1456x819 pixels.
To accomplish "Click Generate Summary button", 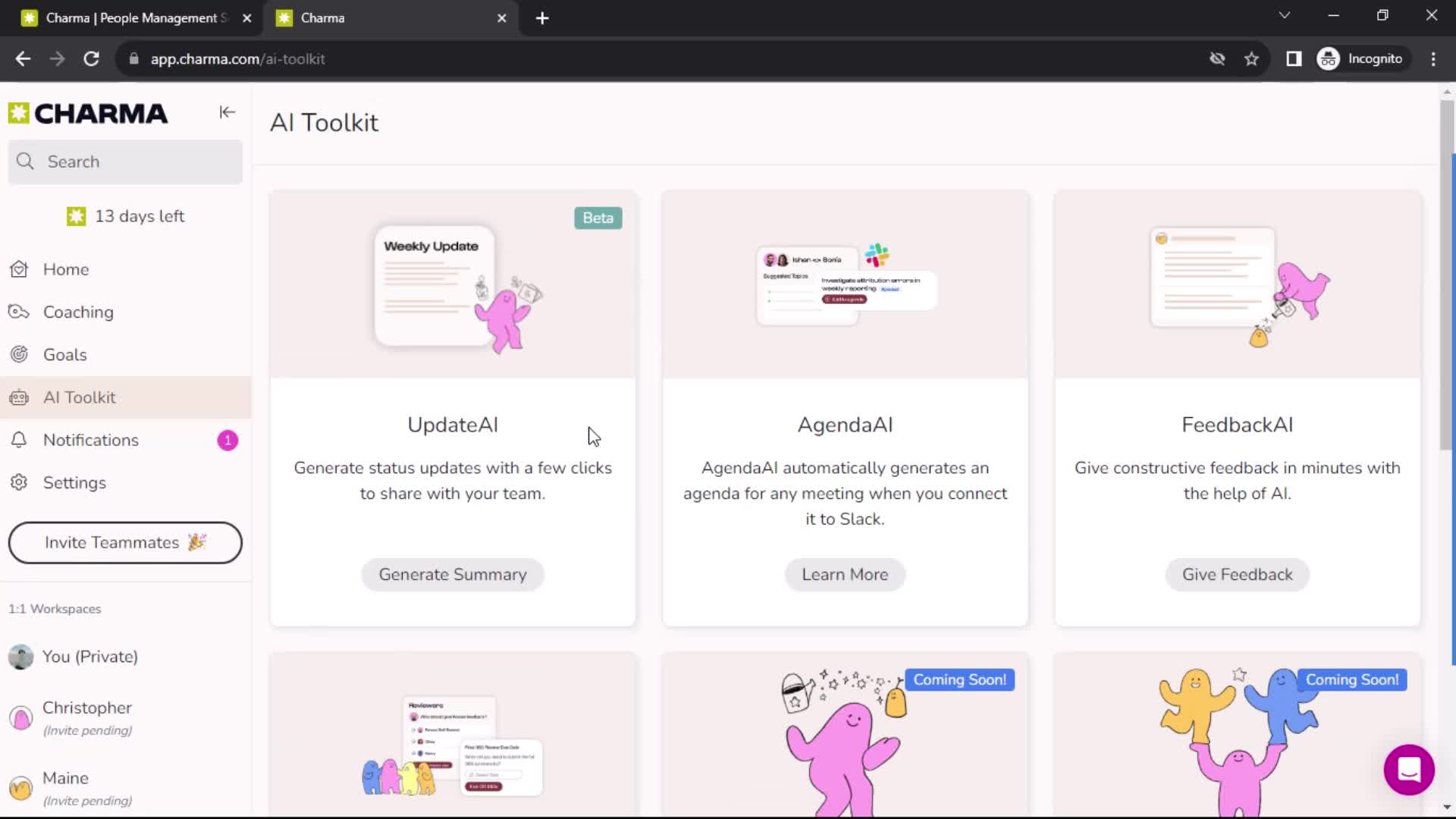I will point(453,575).
